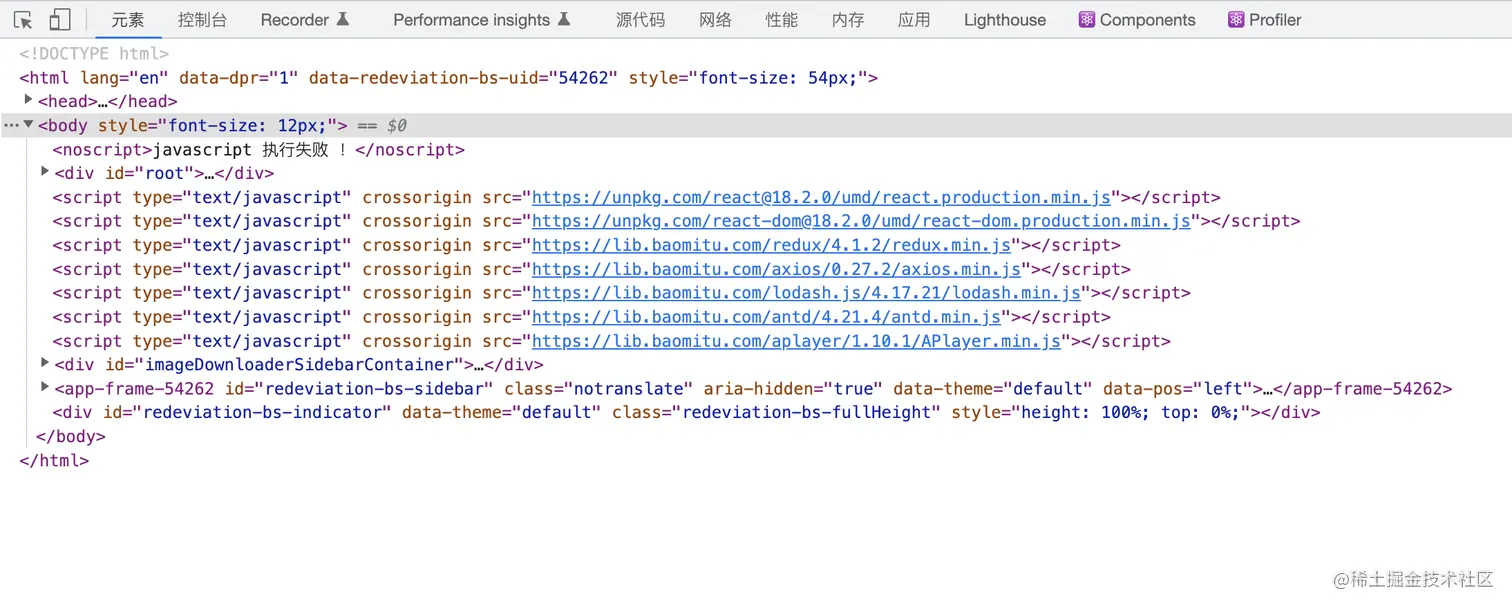The image size is (1512, 608).
Task: Switch to the Lighthouse tab
Action: point(1005,20)
